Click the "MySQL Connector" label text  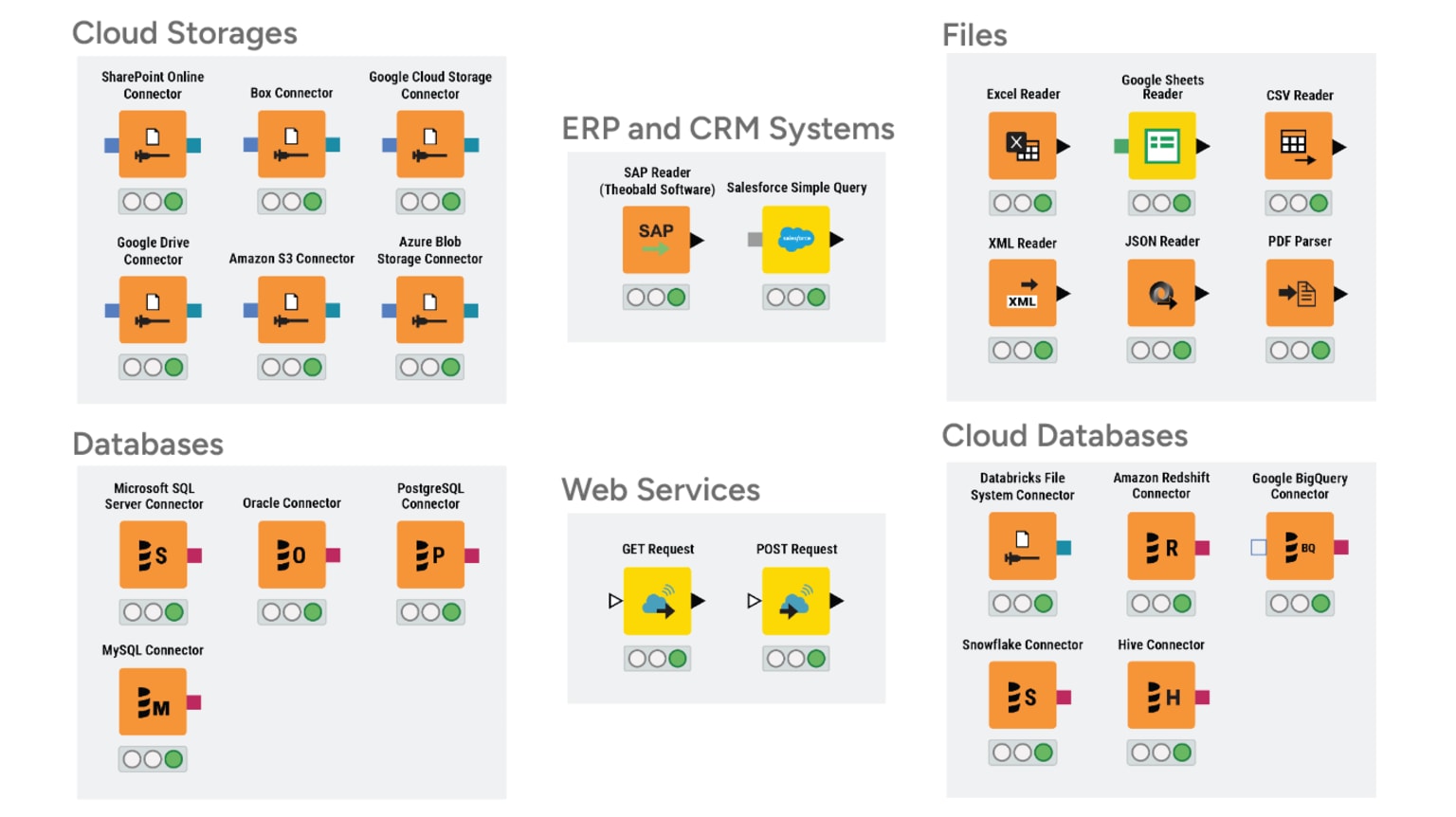pos(153,650)
